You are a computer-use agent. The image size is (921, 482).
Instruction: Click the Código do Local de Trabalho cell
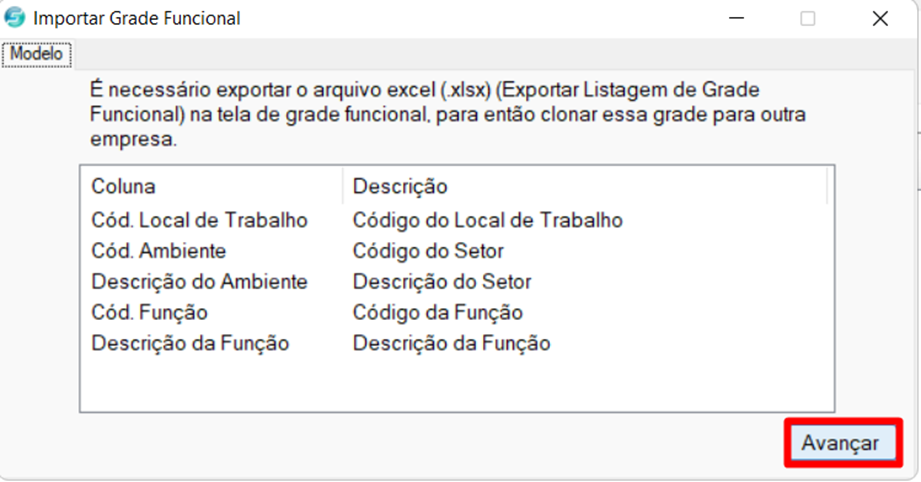[488, 220]
